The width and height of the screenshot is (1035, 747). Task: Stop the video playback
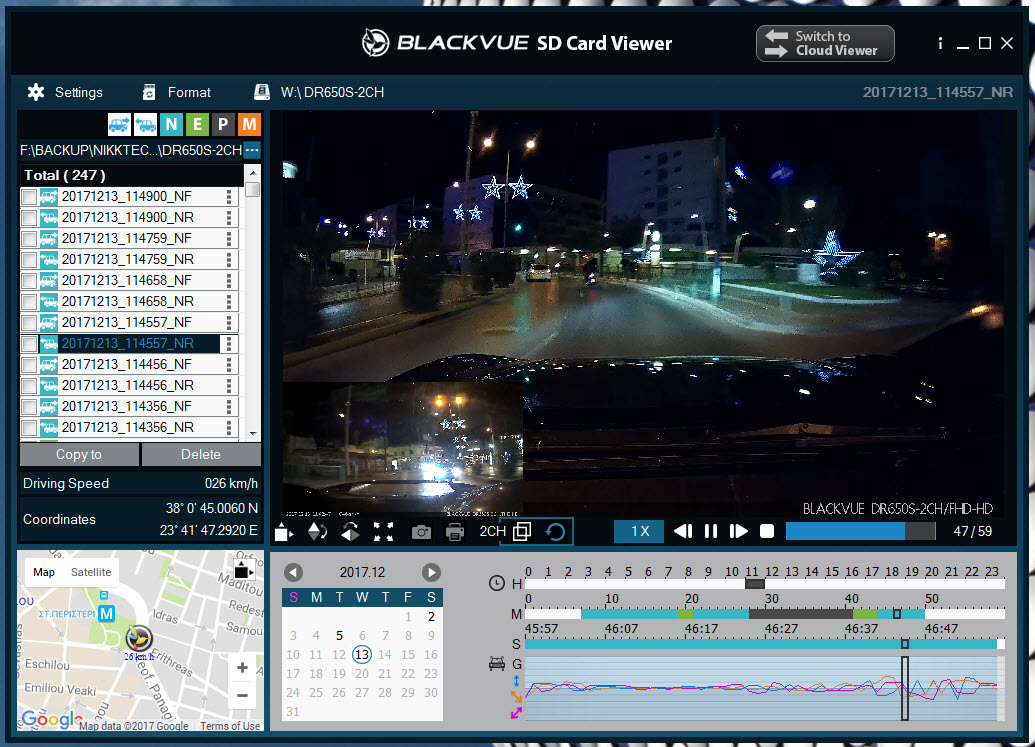click(x=767, y=531)
